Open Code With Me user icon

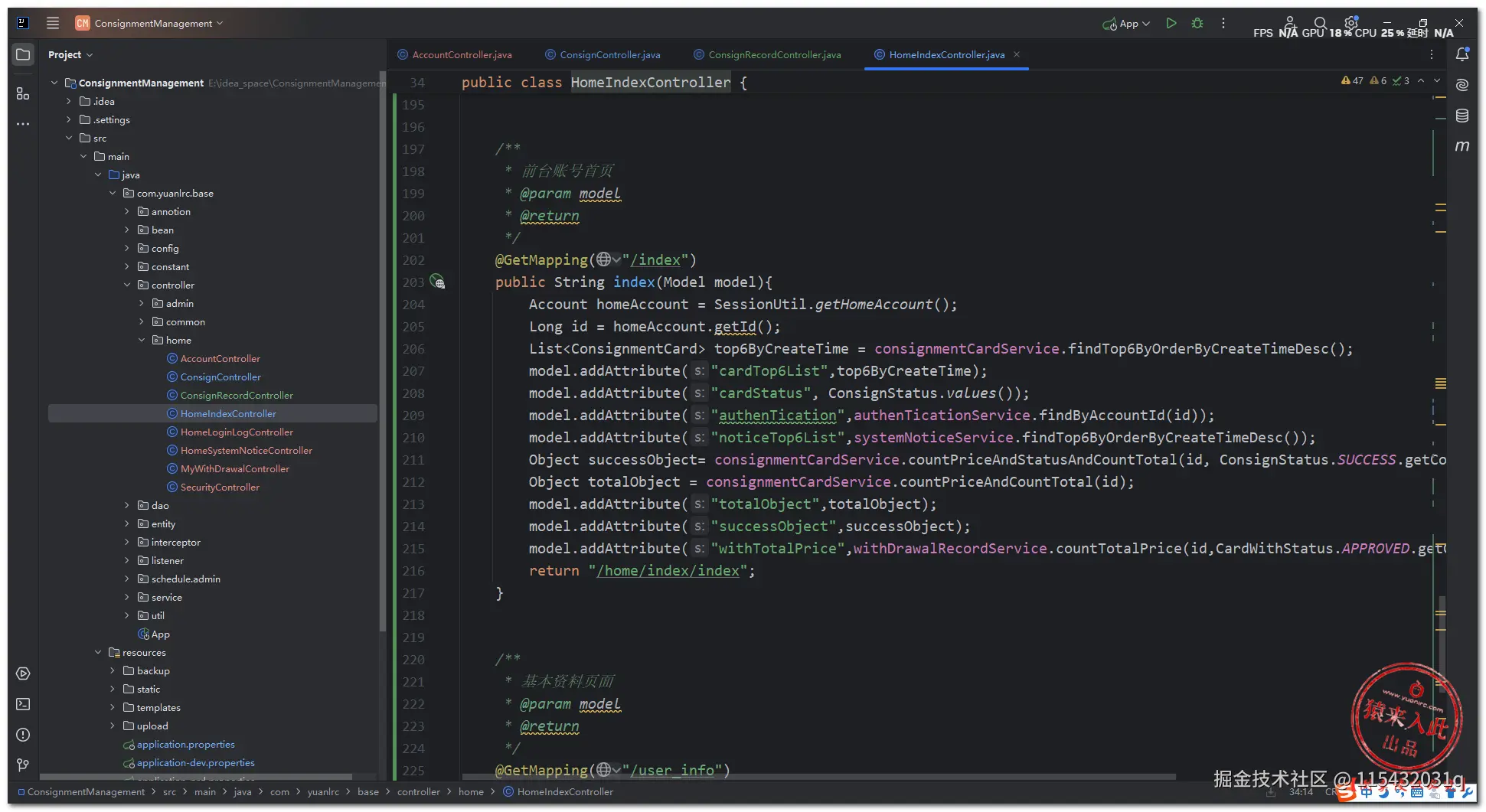click(x=1289, y=23)
